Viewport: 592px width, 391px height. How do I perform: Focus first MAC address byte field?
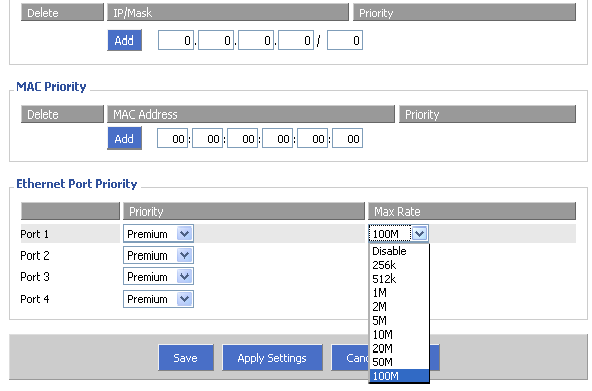(172, 138)
